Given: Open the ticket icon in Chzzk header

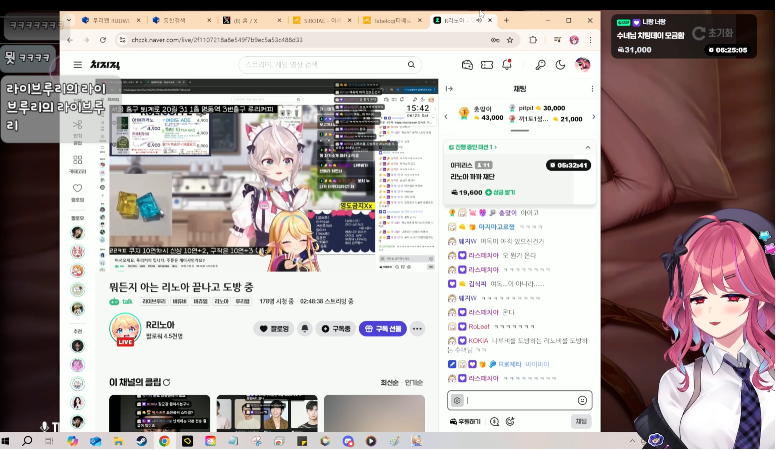Looking at the screenshot, I should click(487, 65).
